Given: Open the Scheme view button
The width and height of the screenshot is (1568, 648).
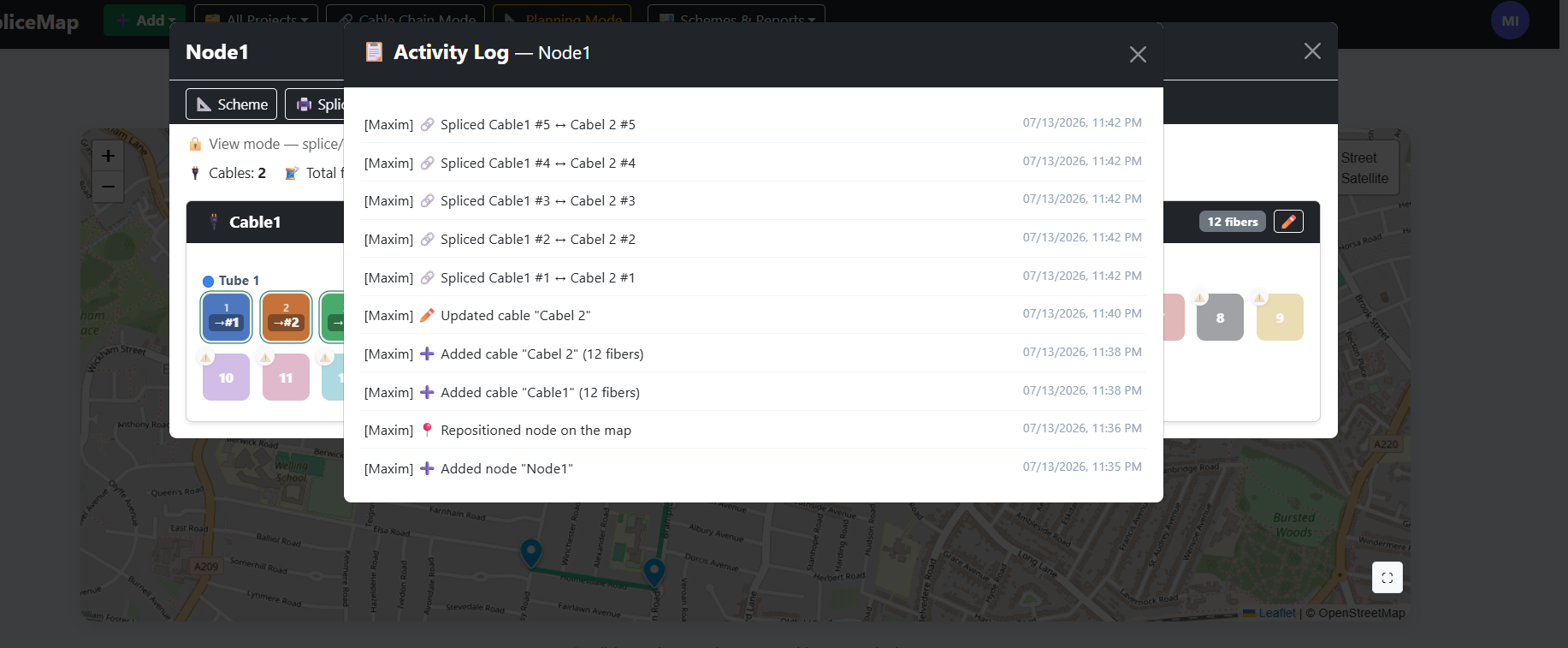Looking at the screenshot, I should coord(231,104).
